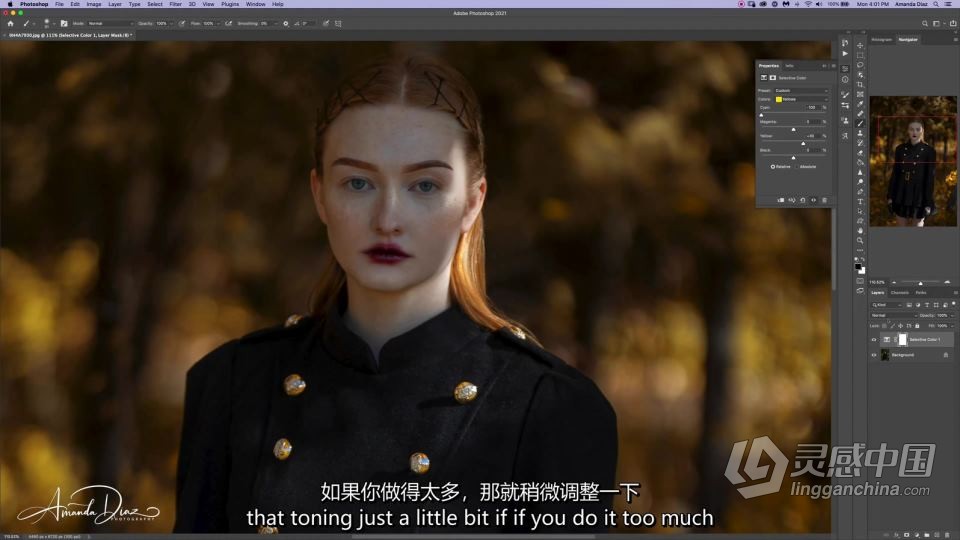Click the Cyan value input field
Screen dimensions: 960x540
point(812,107)
